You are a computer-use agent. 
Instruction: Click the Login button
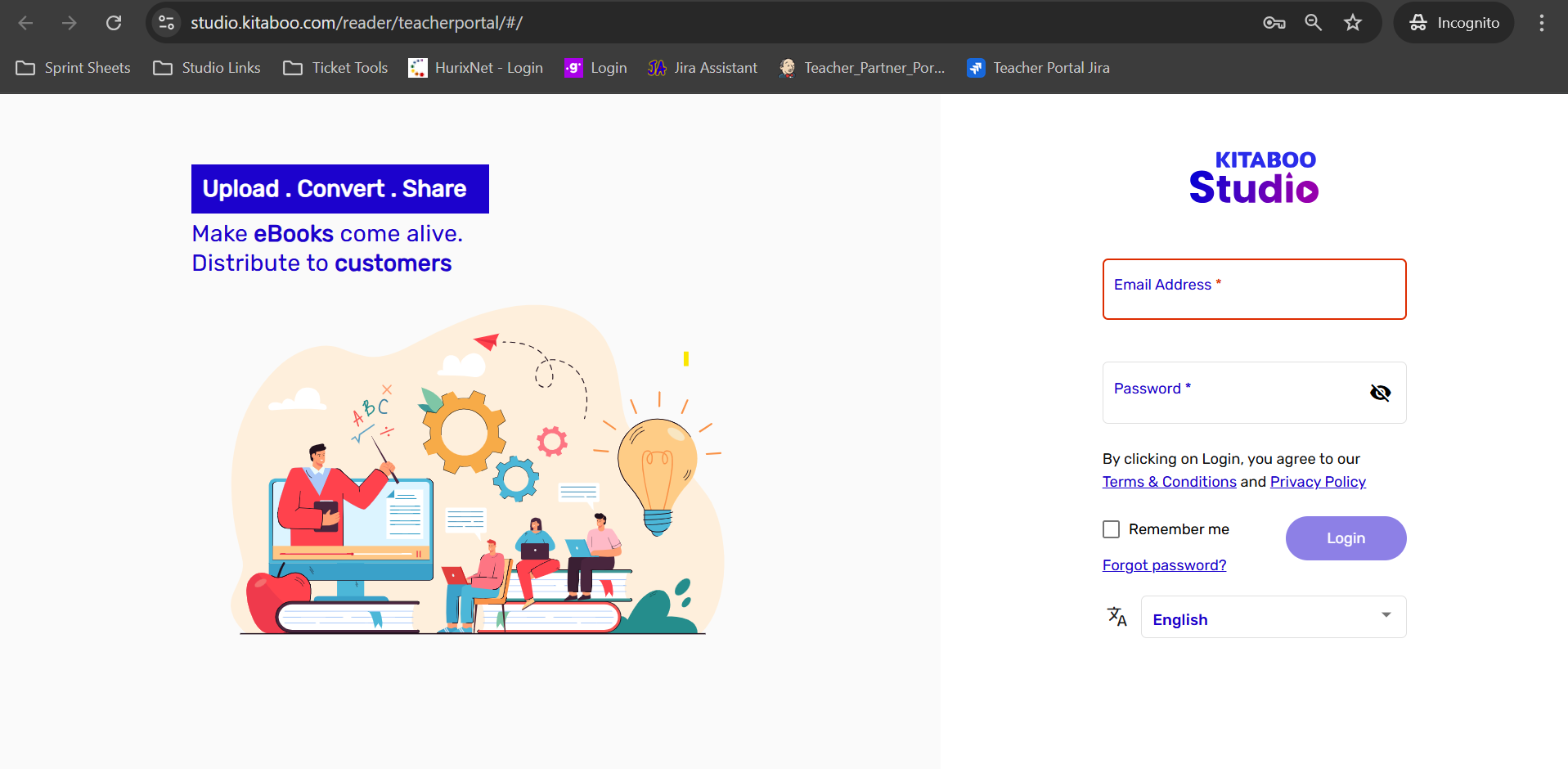click(x=1346, y=538)
